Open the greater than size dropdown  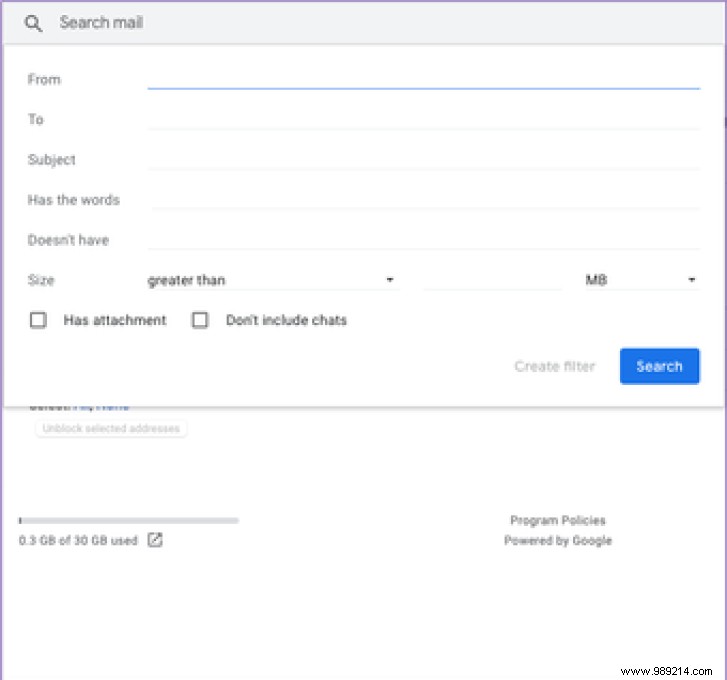pyautogui.click(x=272, y=280)
